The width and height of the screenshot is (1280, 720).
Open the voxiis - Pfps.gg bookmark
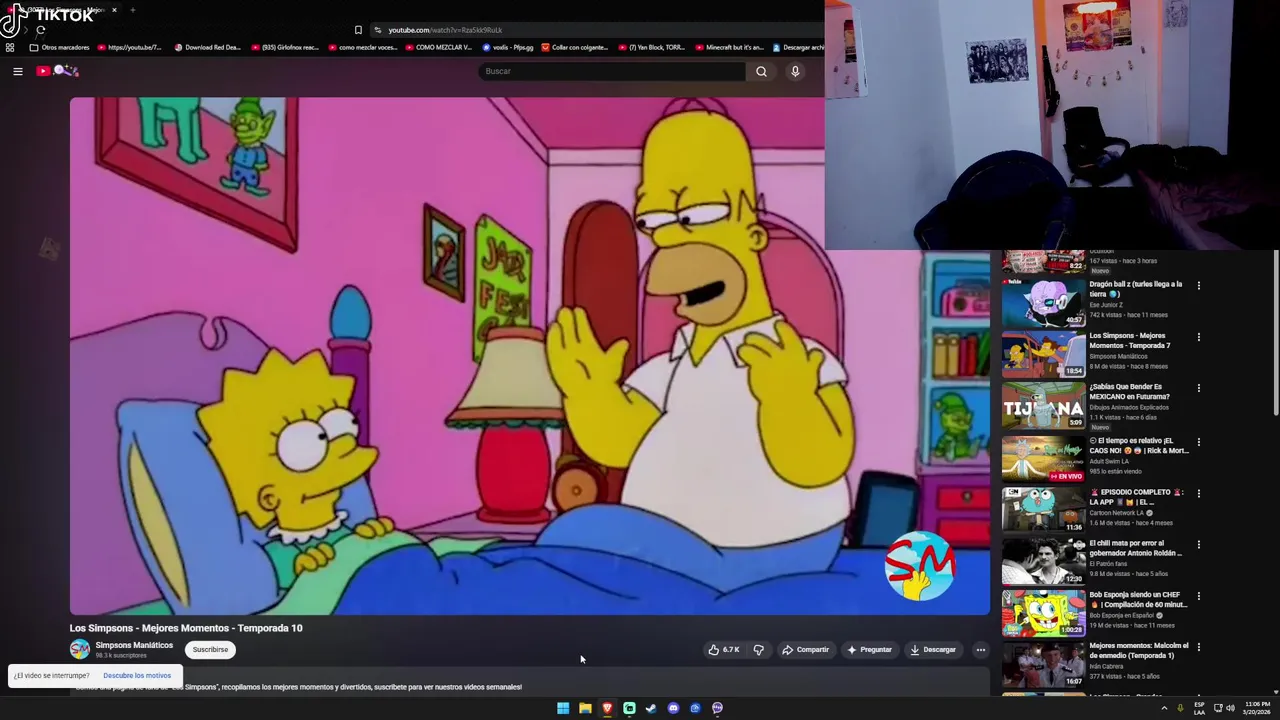508,47
